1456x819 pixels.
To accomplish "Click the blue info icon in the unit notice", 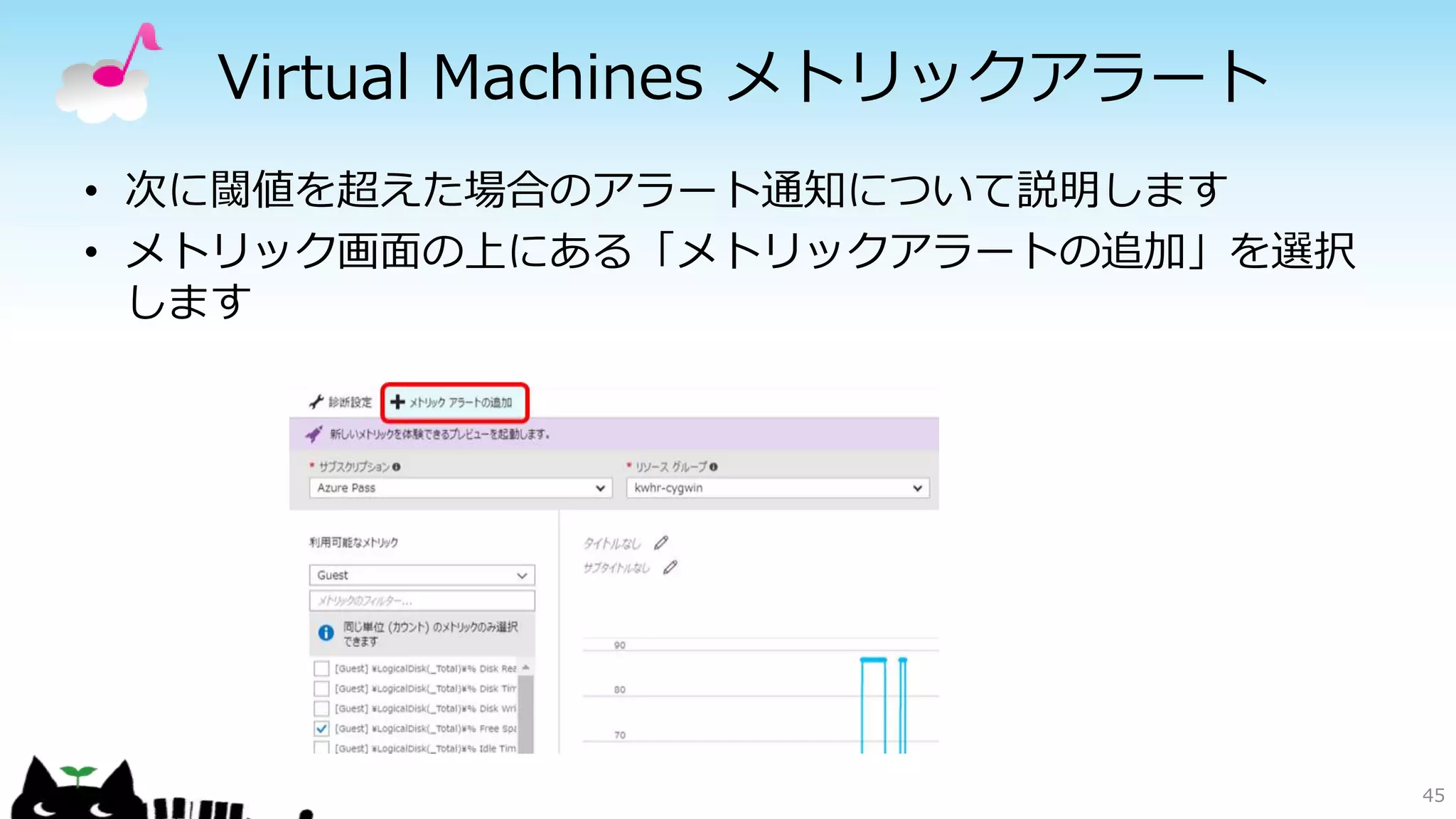I will [x=326, y=633].
